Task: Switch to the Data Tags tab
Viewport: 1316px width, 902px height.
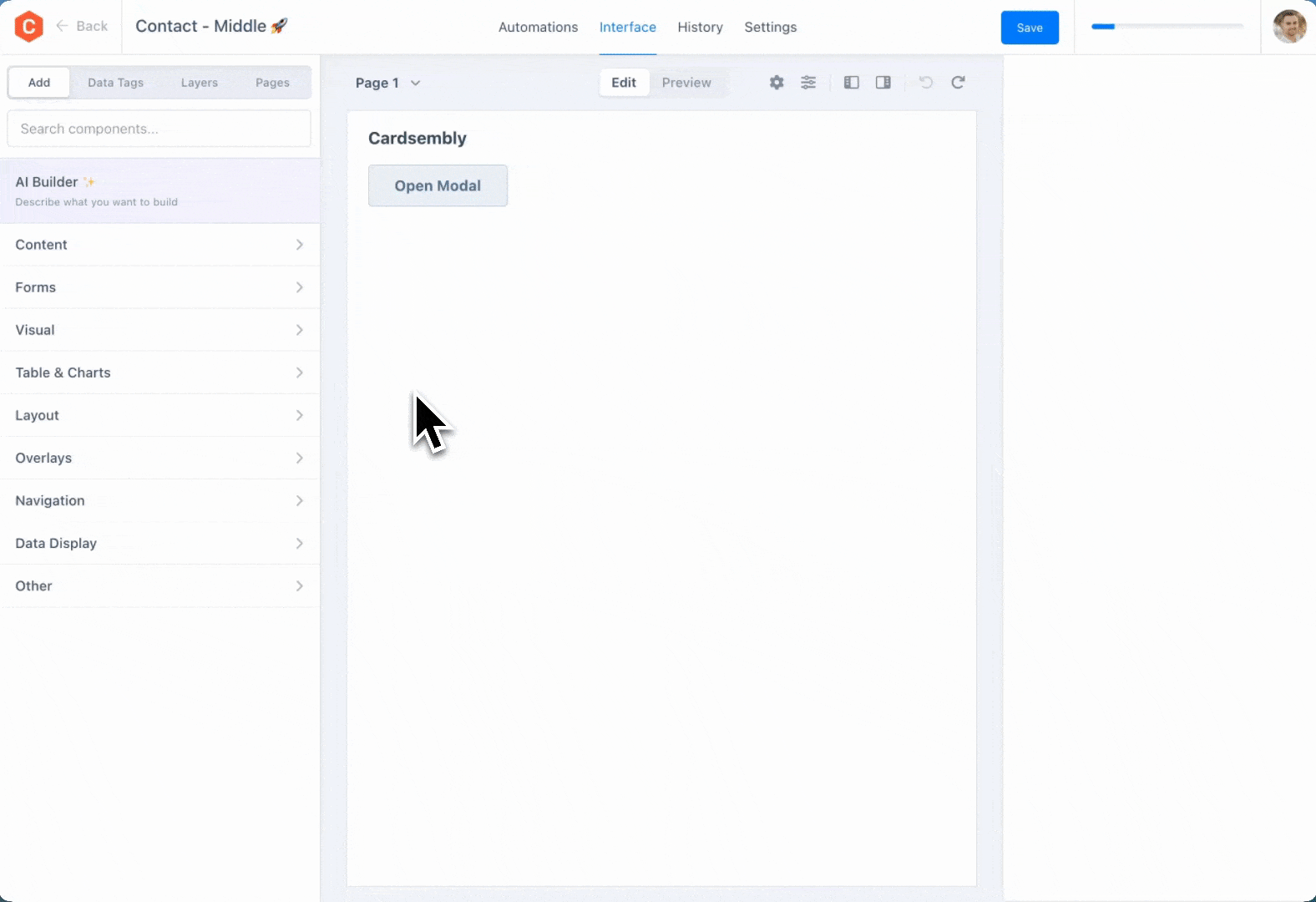Action: (x=115, y=83)
